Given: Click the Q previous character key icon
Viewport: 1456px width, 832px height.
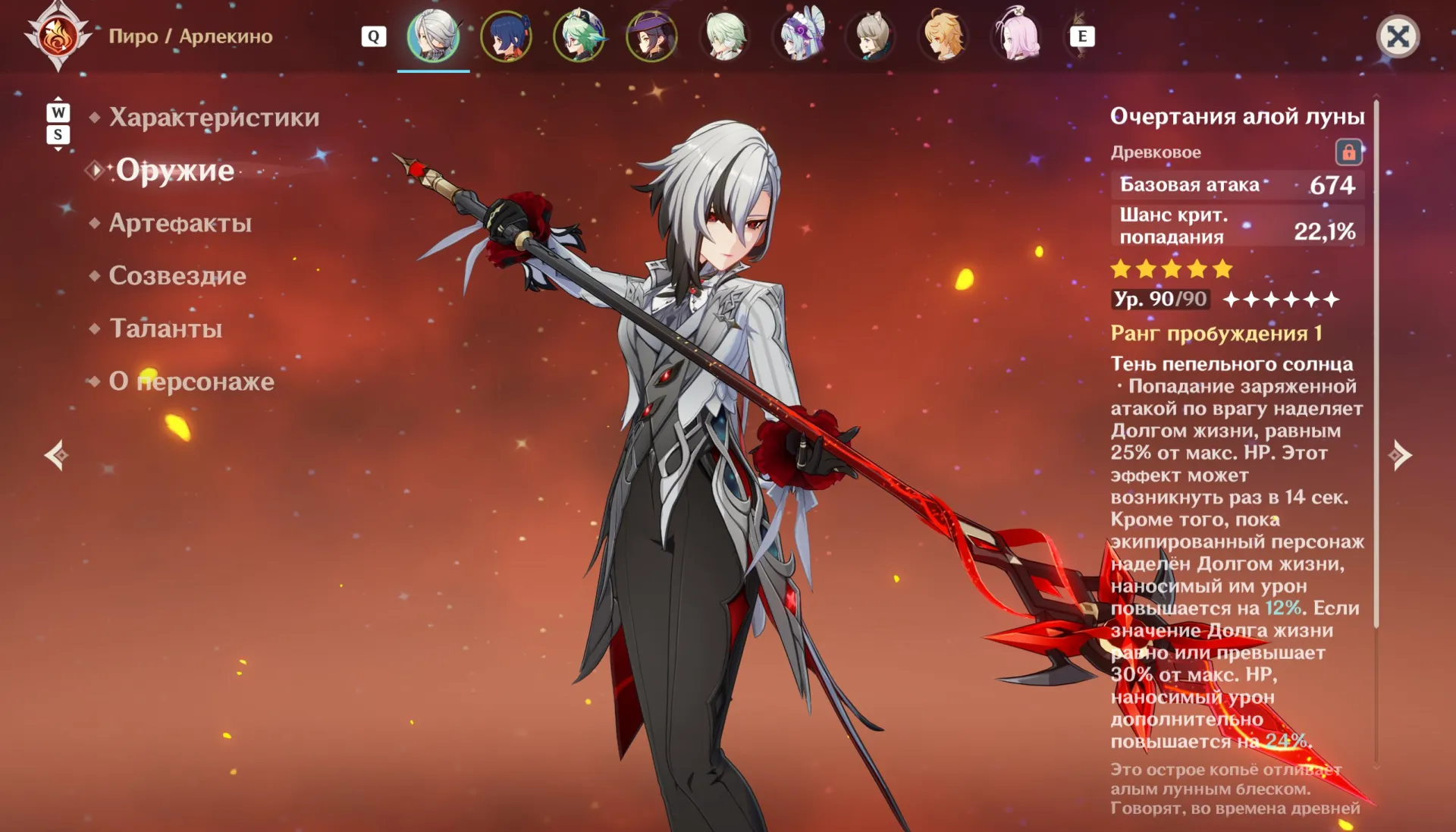Looking at the screenshot, I should [x=374, y=36].
